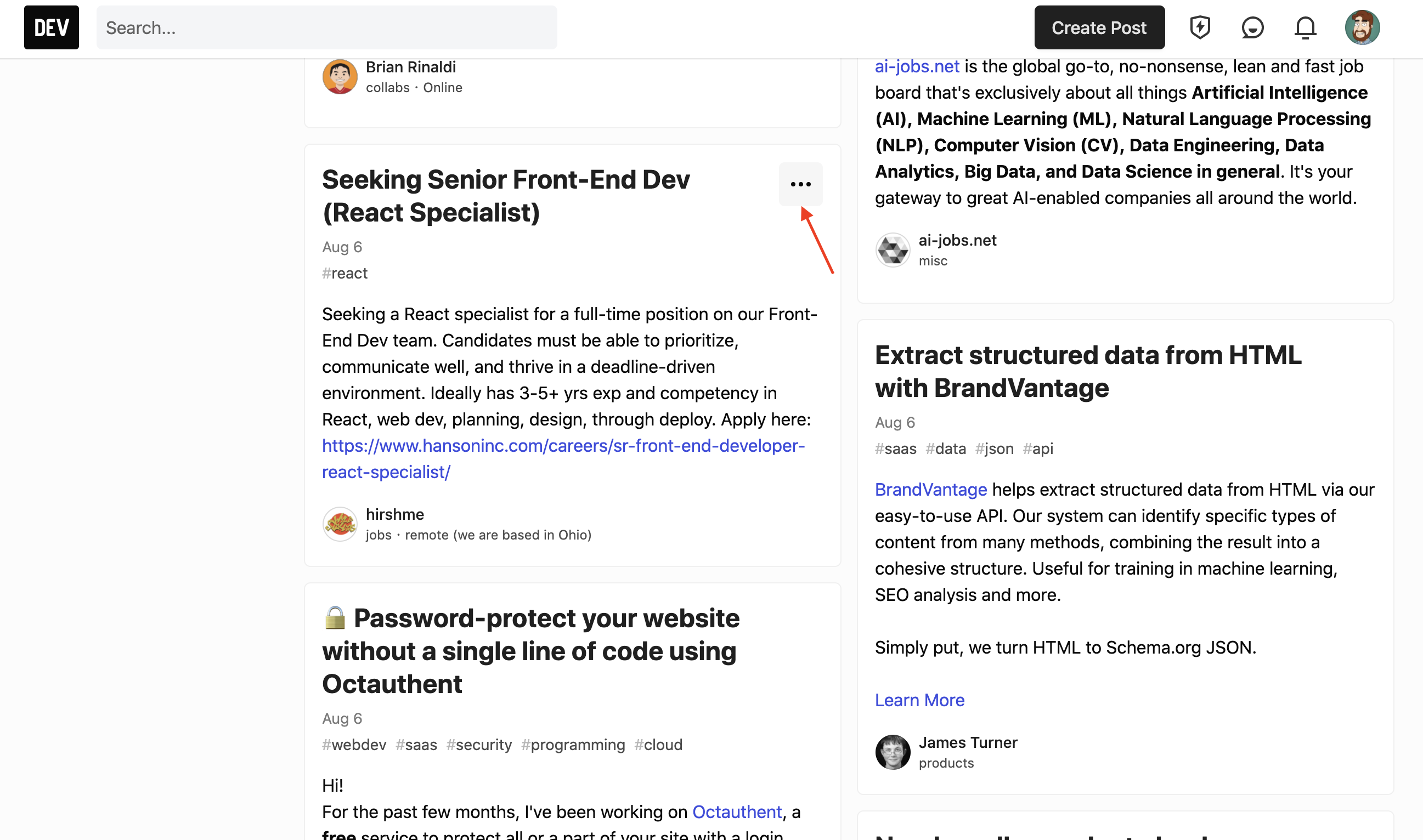Select the #react tag
Screen dimensions: 1423x840
(x=345, y=273)
